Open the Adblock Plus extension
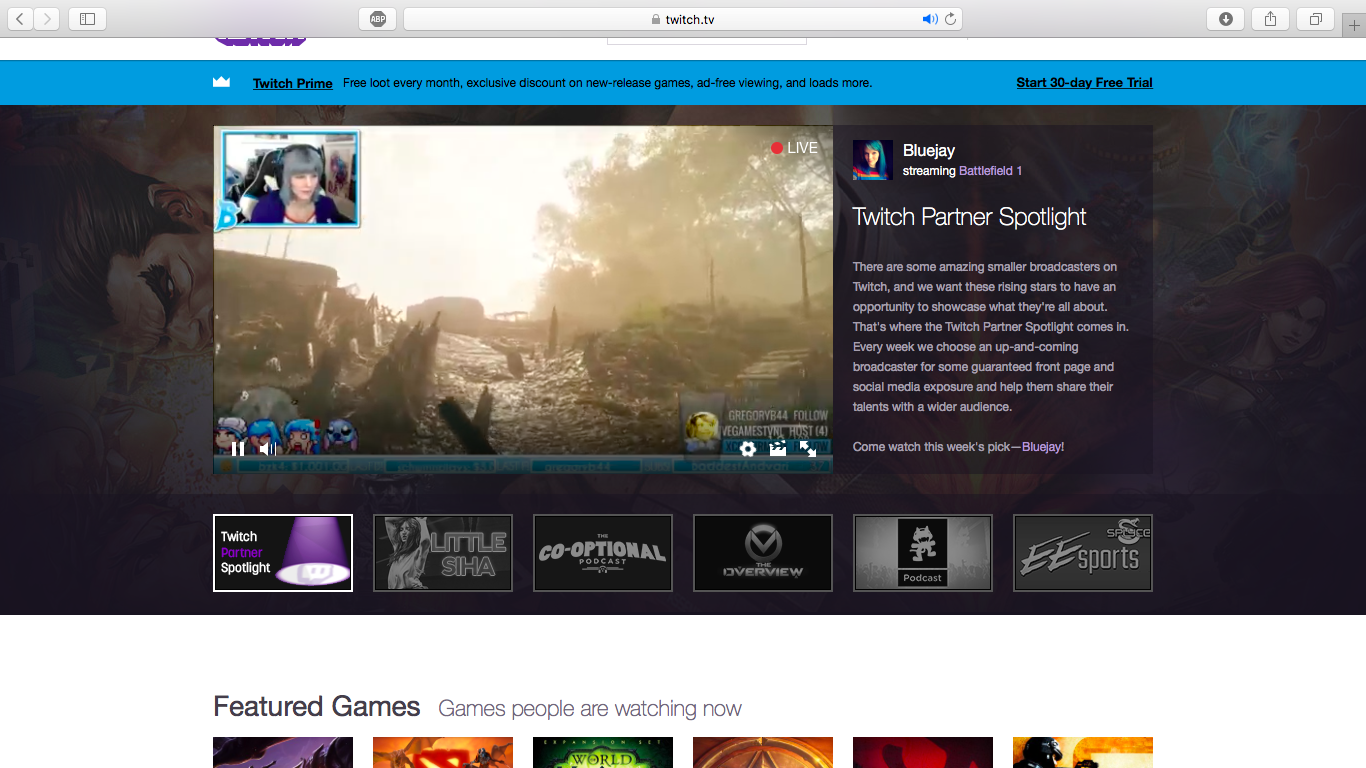Viewport: 1366px width, 768px height. [x=377, y=19]
